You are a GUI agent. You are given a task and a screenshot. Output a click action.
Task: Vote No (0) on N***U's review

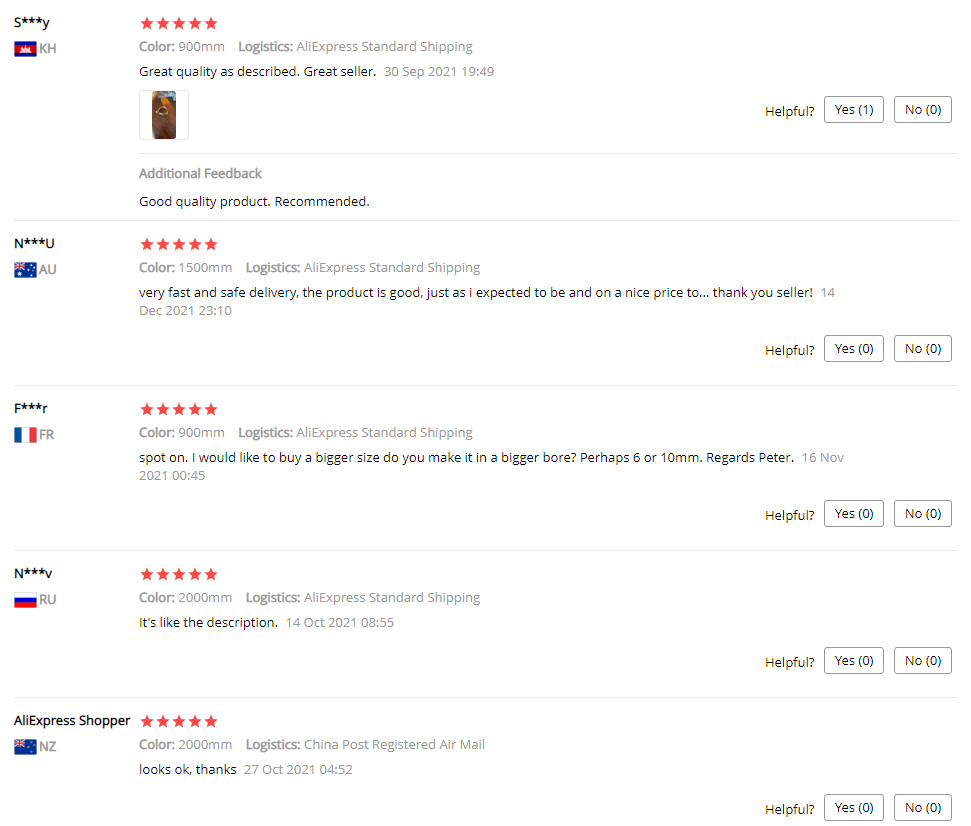[x=922, y=349]
